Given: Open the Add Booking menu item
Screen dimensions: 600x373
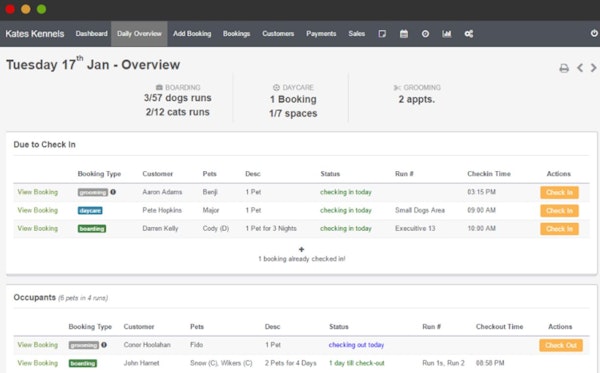Looking at the screenshot, I should [192, 34].
